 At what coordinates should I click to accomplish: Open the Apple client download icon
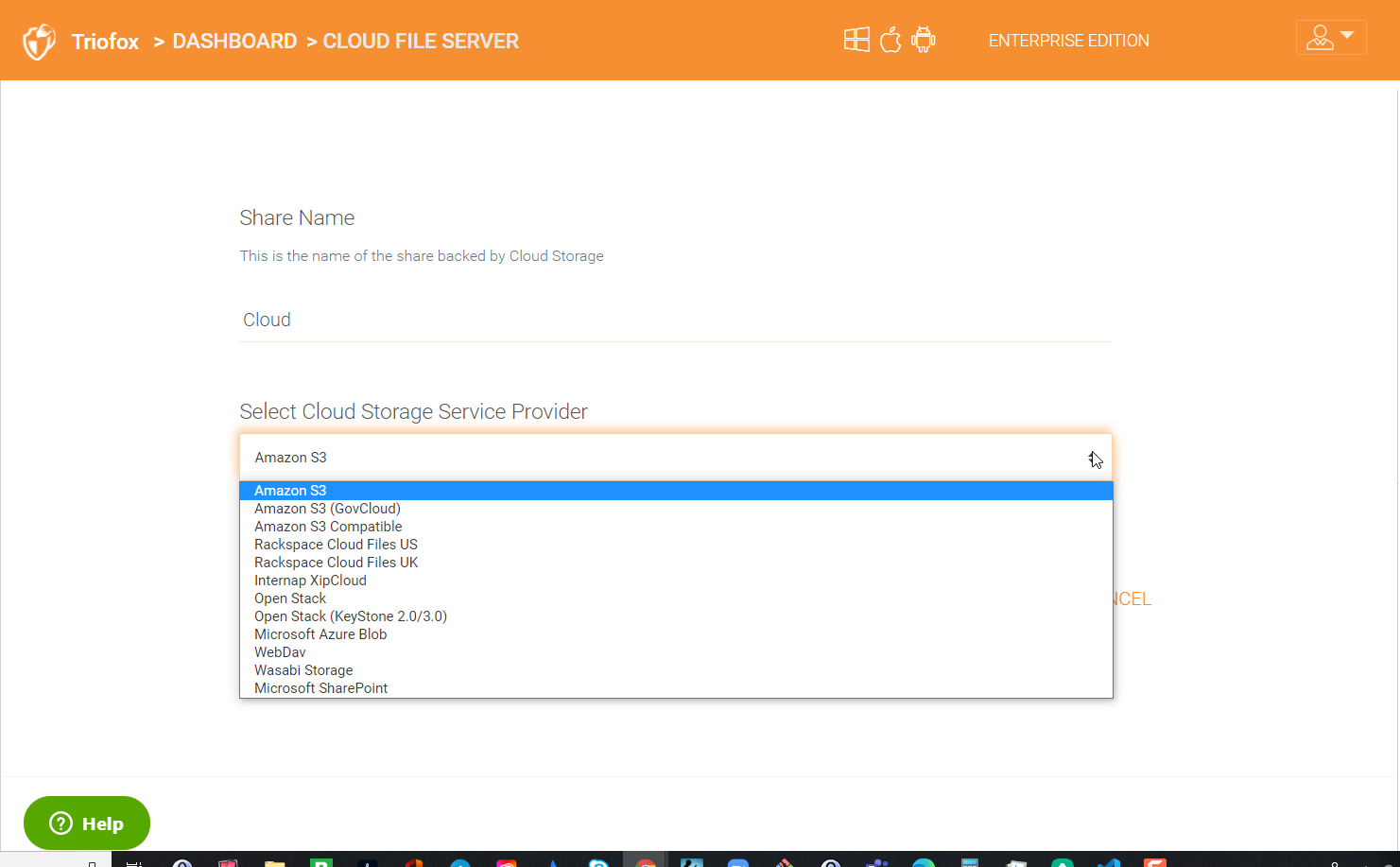click(890, 40)
